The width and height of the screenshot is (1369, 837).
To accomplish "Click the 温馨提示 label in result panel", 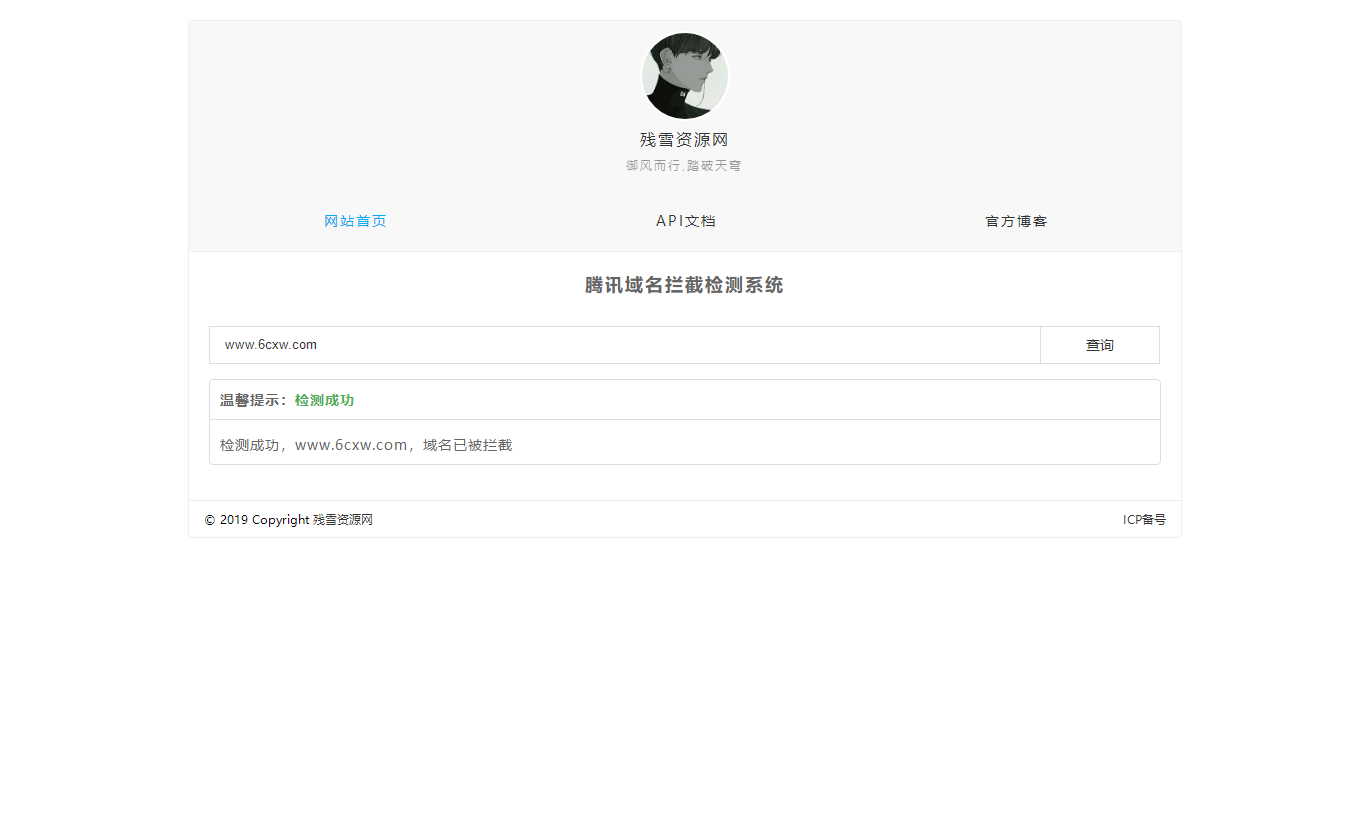I will point(253,400).
